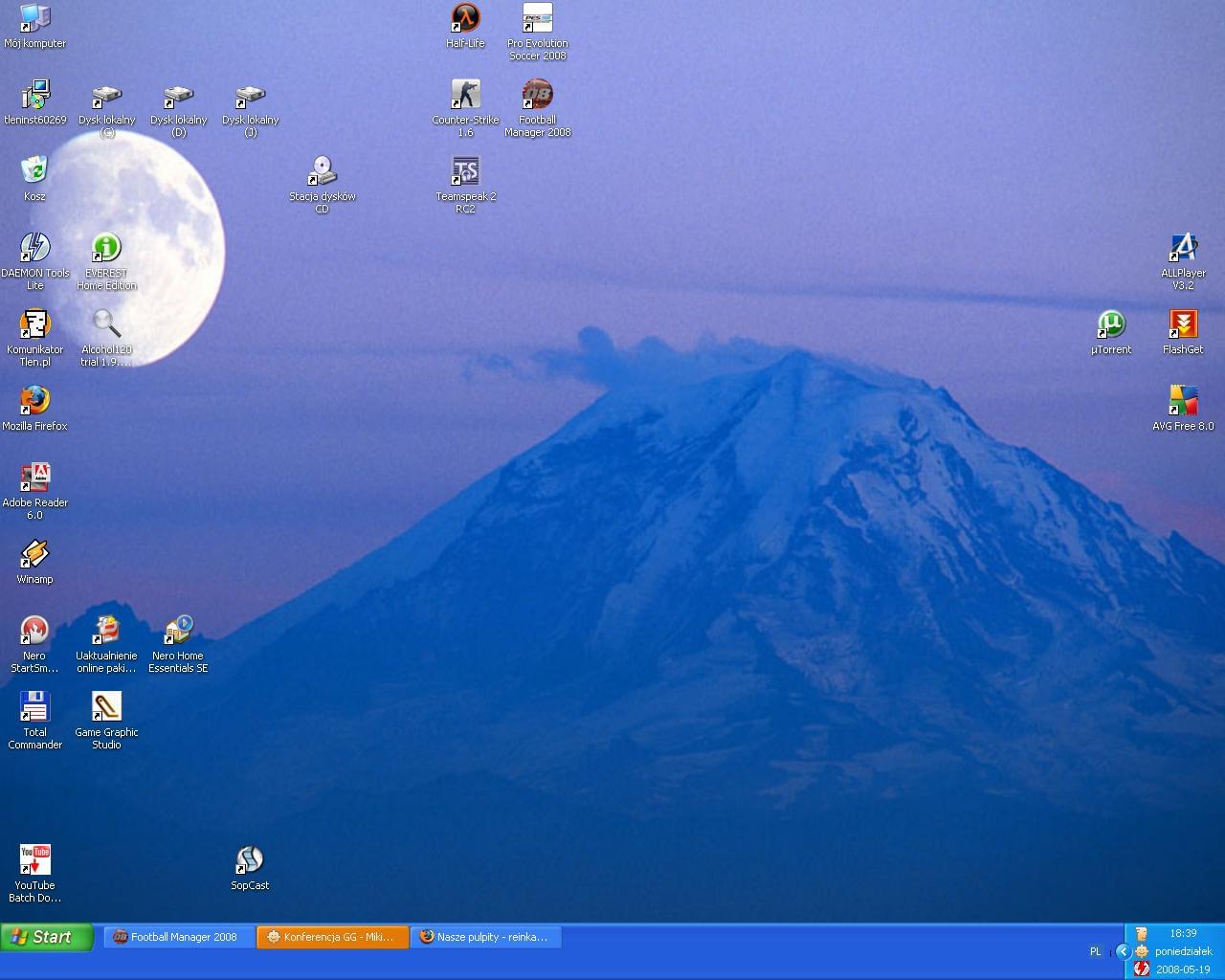Open Adobe Reader 6.0 shortcut
The image size is (1225, 980).
coord(34,492)
